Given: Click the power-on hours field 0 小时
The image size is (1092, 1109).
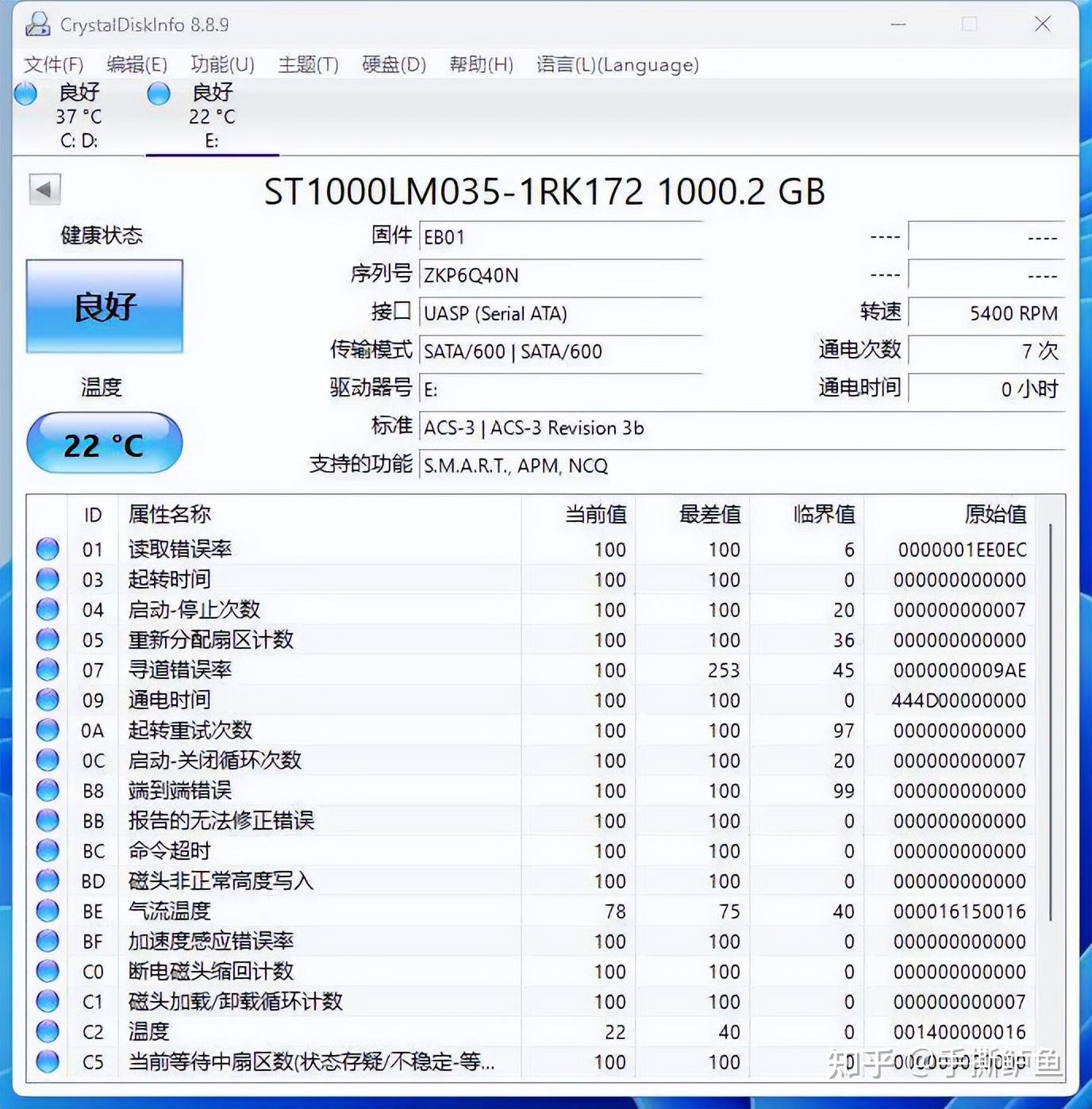Looking at the screenshot, I should (x=986, y=389).
